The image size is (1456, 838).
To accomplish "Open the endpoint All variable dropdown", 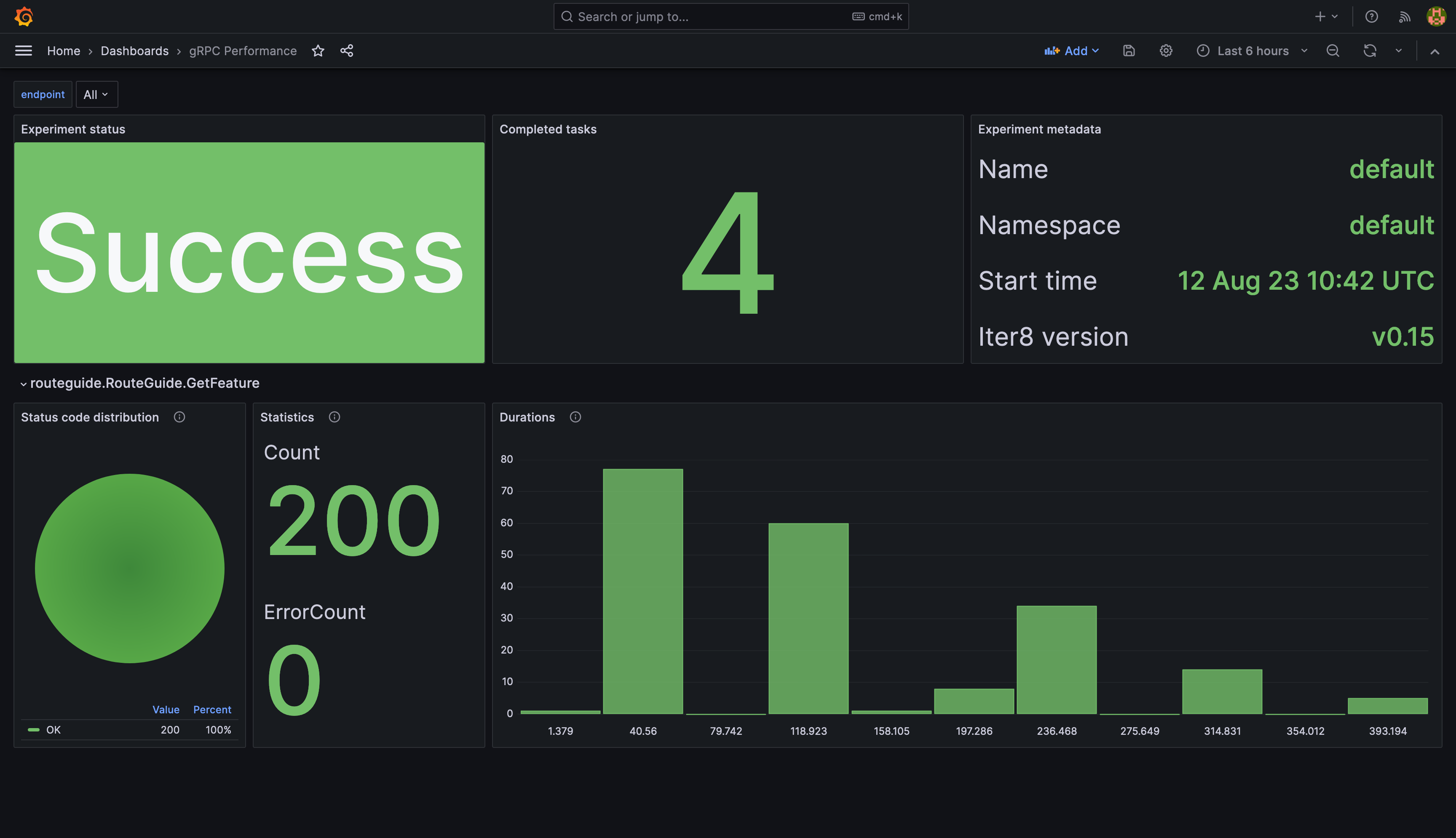I will click(x=96, y=94).
